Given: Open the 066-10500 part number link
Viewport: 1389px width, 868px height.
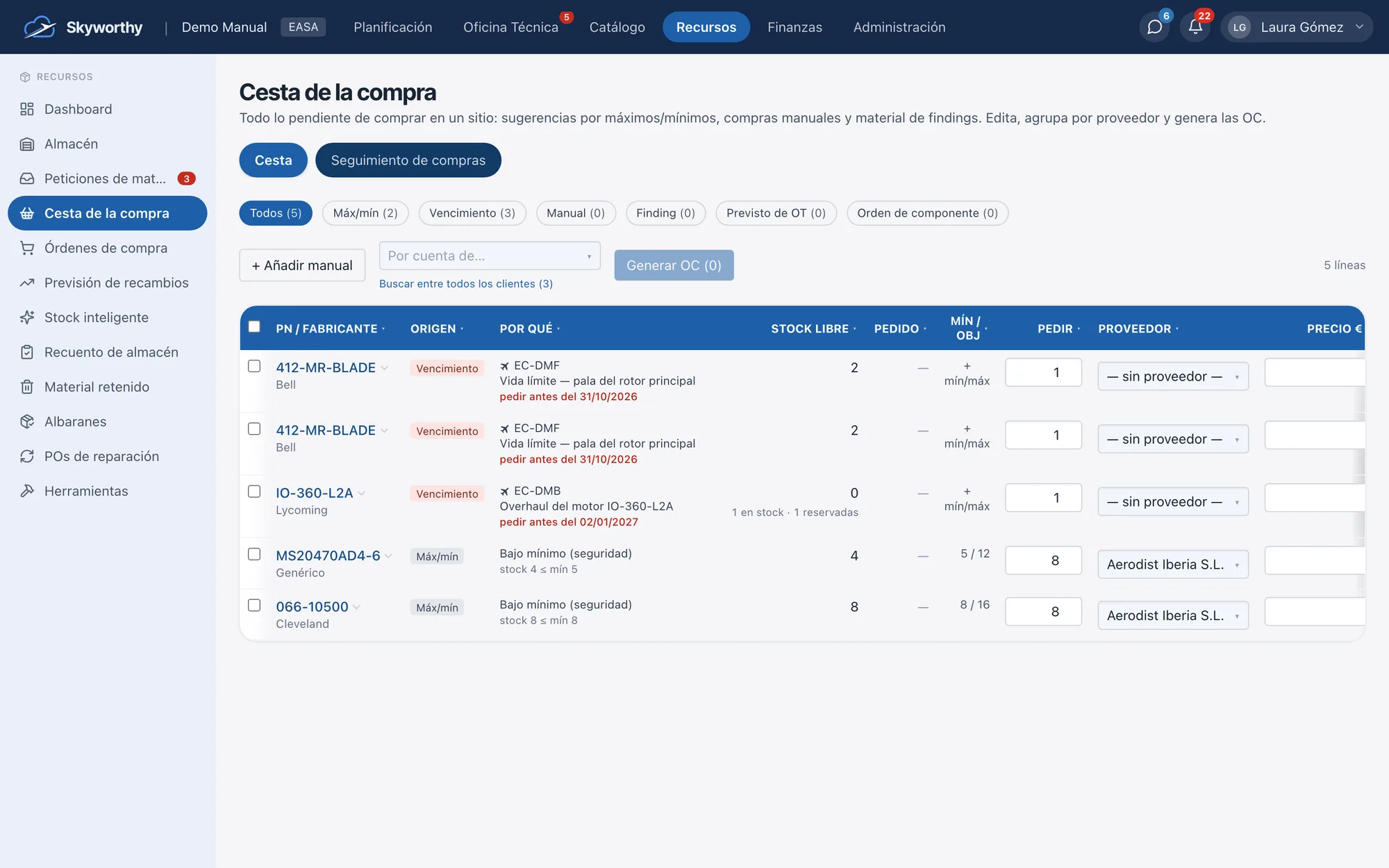Looking at the screenshot, I should [x=312, y=607].
